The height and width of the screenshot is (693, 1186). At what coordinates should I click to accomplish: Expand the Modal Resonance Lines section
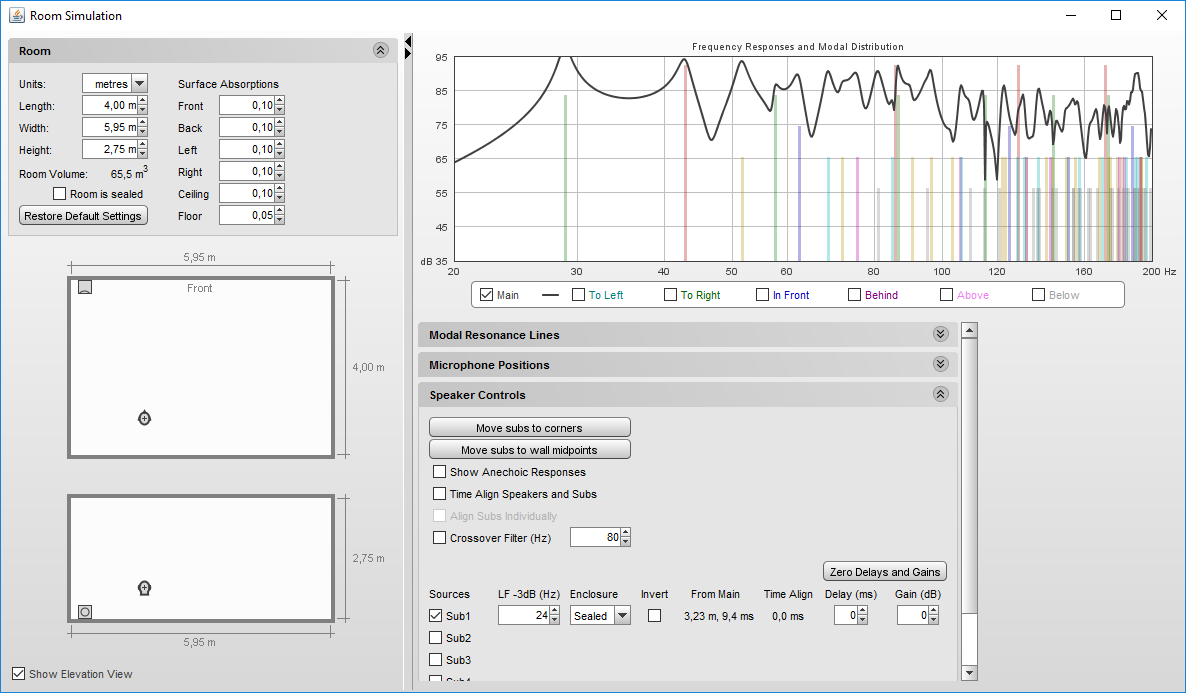coord(940,335)
